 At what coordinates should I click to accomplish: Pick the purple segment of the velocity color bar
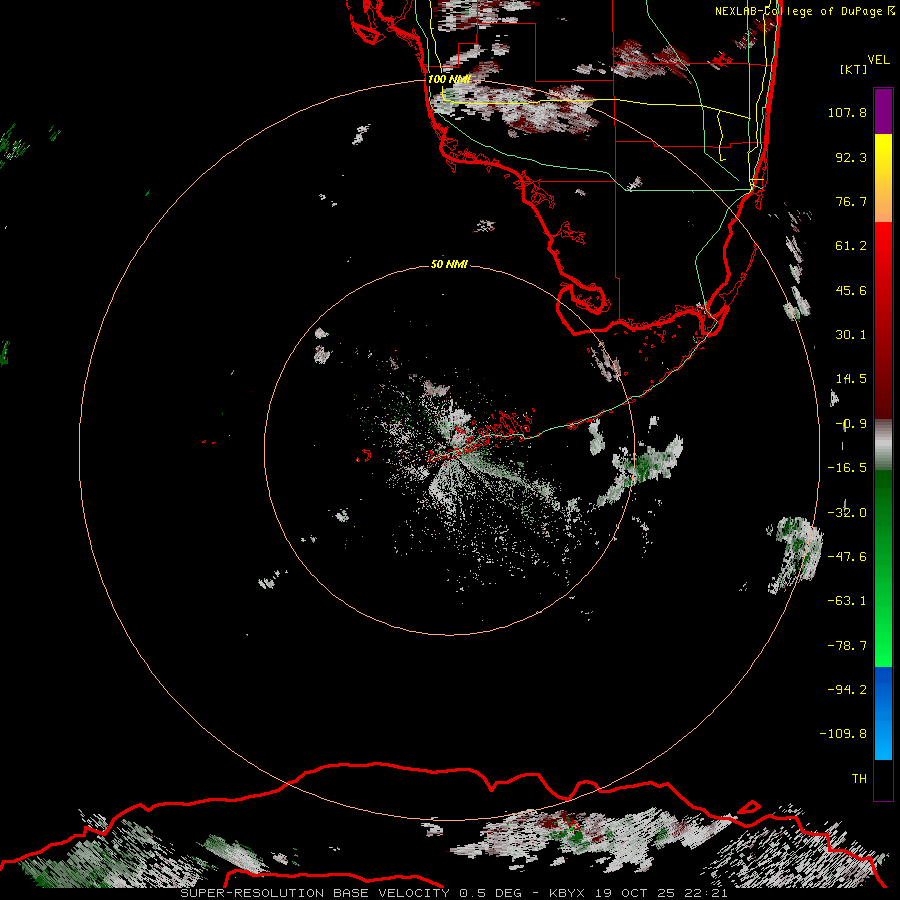coord(883,111)
